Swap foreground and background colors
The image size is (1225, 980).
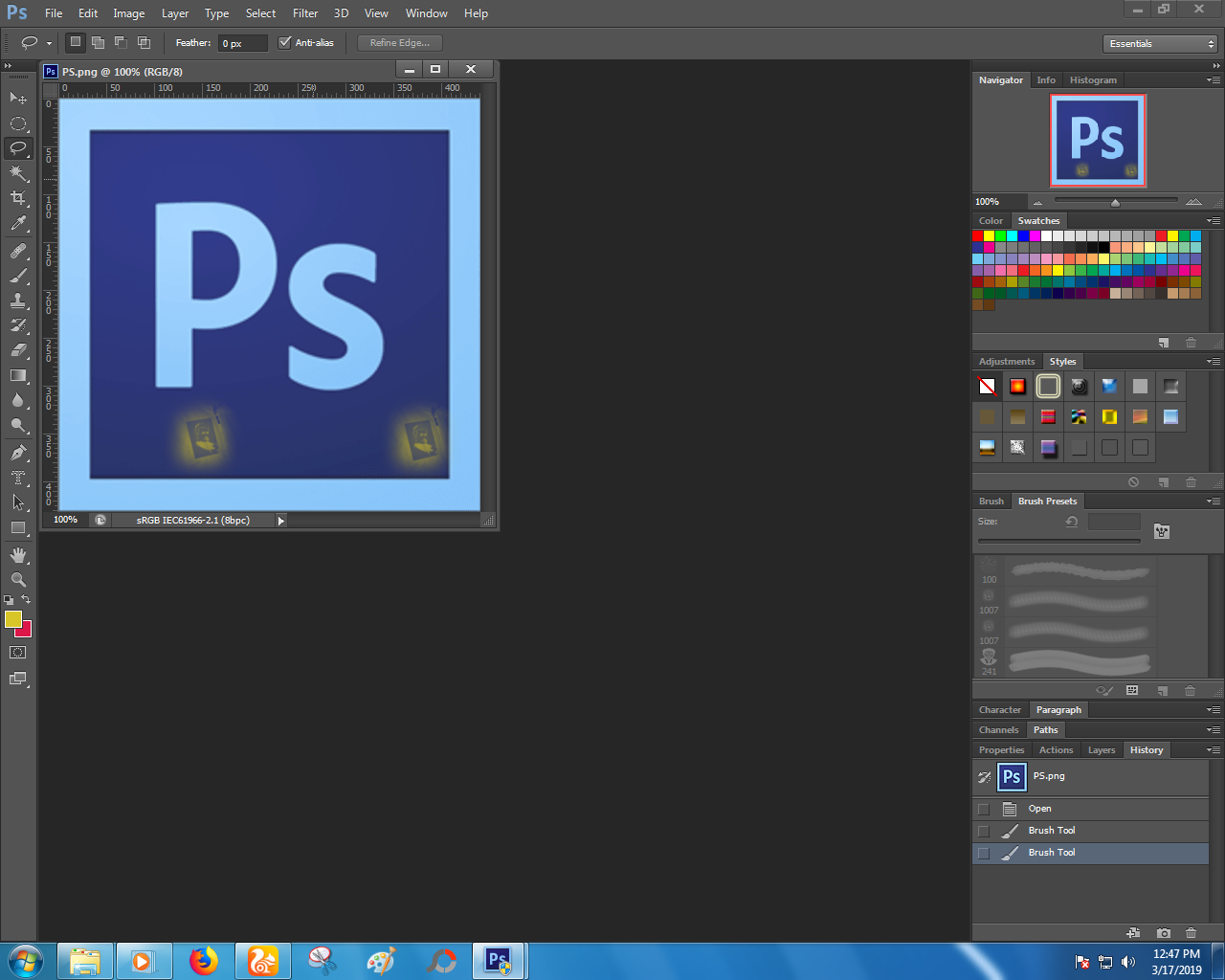(26, 600)
